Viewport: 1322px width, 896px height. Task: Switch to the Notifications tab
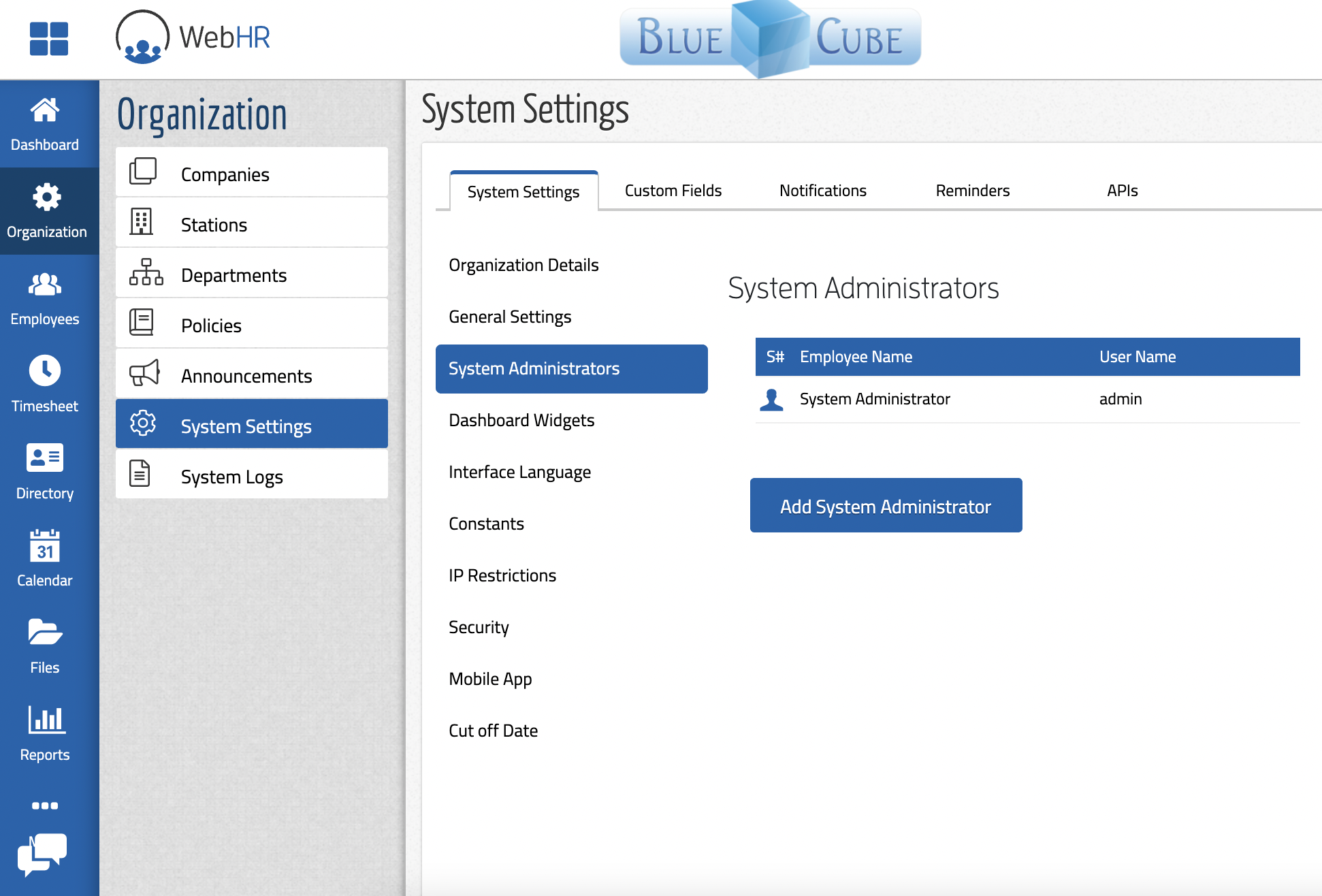[822, 191]
